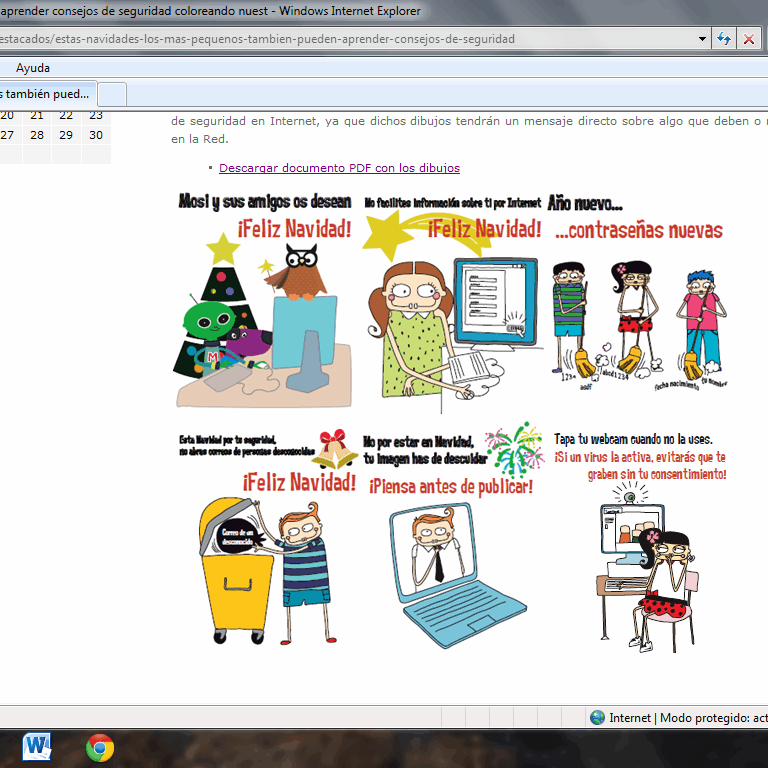Open a new blank tab
This screenshot has height=768, width=768.
tap(113, 94)
